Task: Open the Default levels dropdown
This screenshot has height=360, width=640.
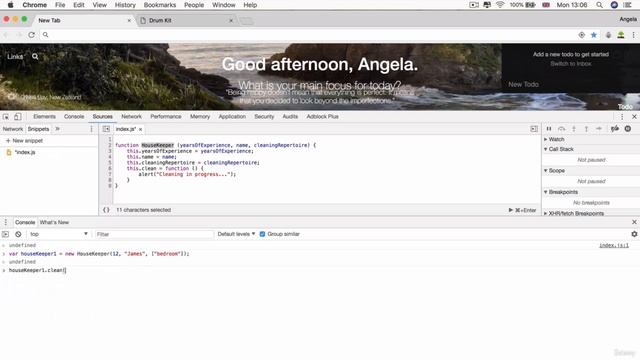Action: pyautogui.click(x=236, y=234)
